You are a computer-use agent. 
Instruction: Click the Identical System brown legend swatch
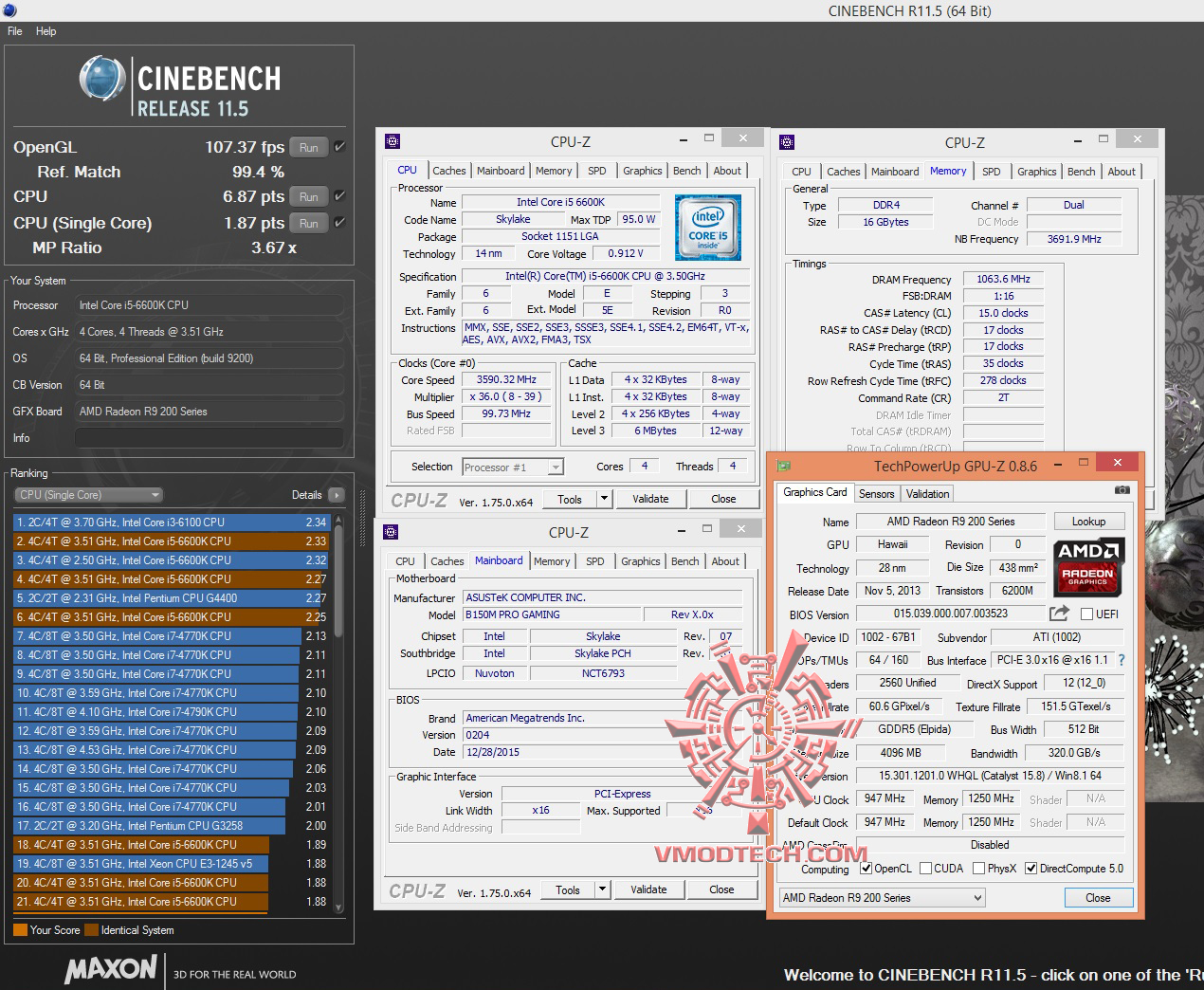91,930
